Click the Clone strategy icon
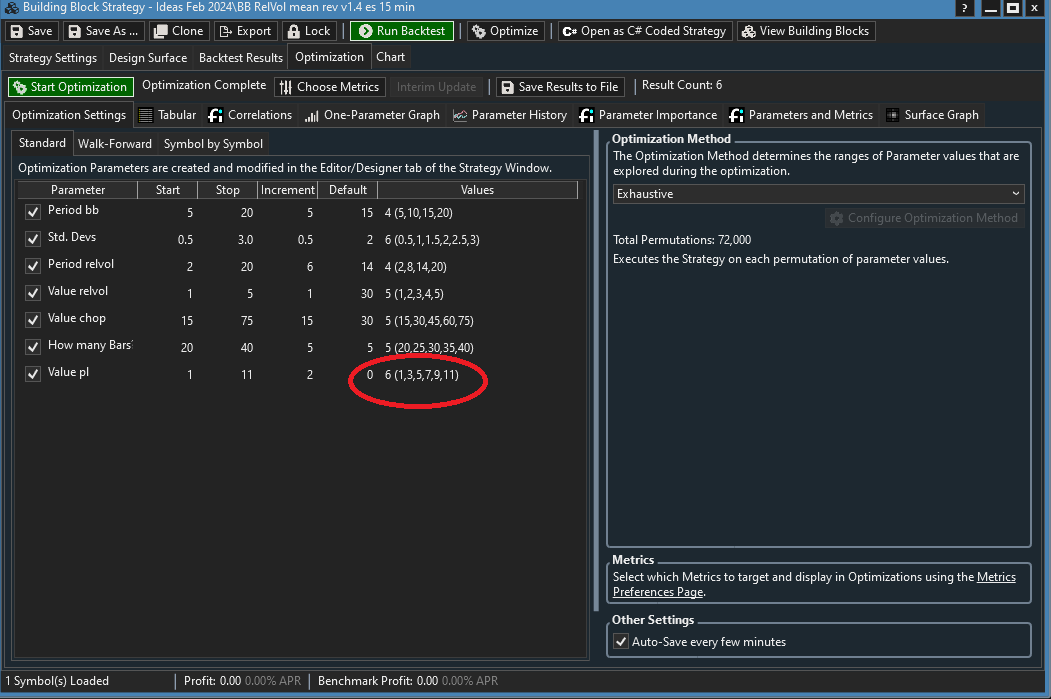1051x699 pixels. (159, 31)
